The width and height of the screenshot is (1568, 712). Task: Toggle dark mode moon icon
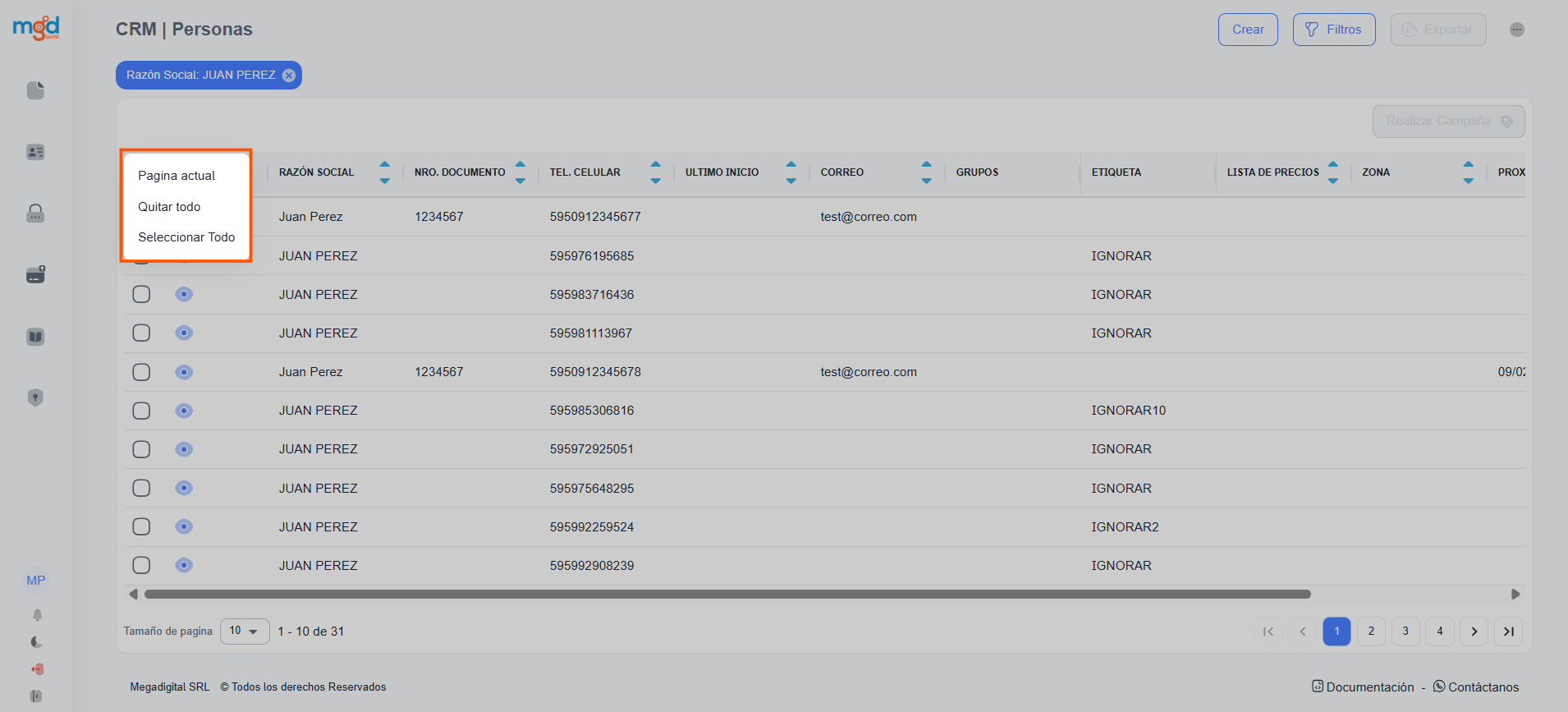37,641
